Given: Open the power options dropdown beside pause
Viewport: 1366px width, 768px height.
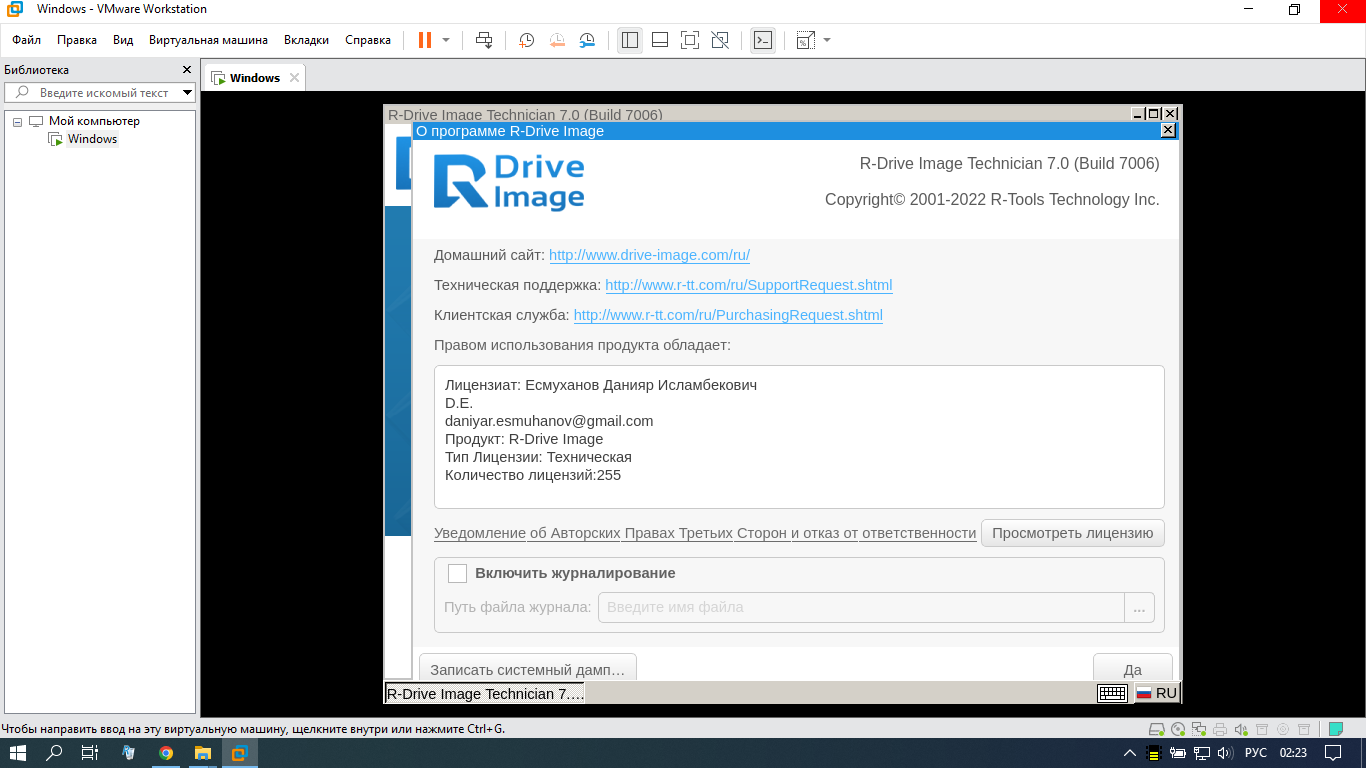Looking at the screenshot, I should click(446, 40).
